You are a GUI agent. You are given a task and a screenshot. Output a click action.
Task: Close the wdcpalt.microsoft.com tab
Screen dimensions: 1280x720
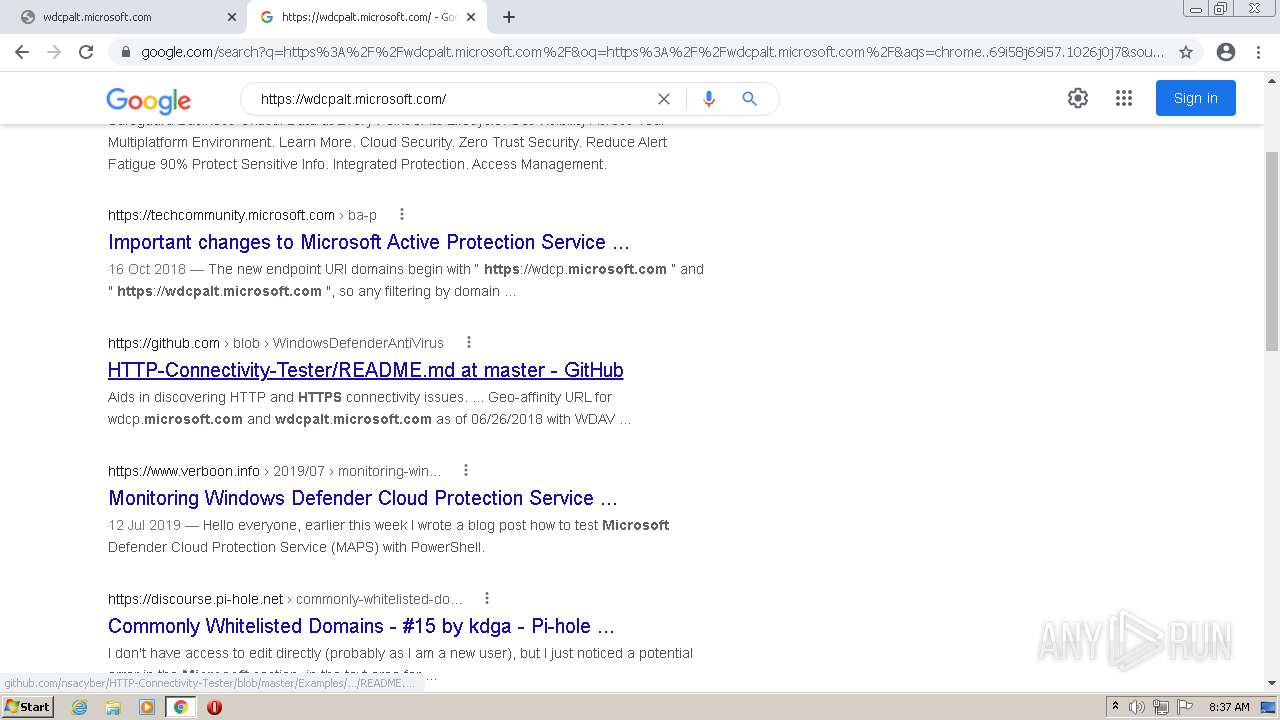231,17
